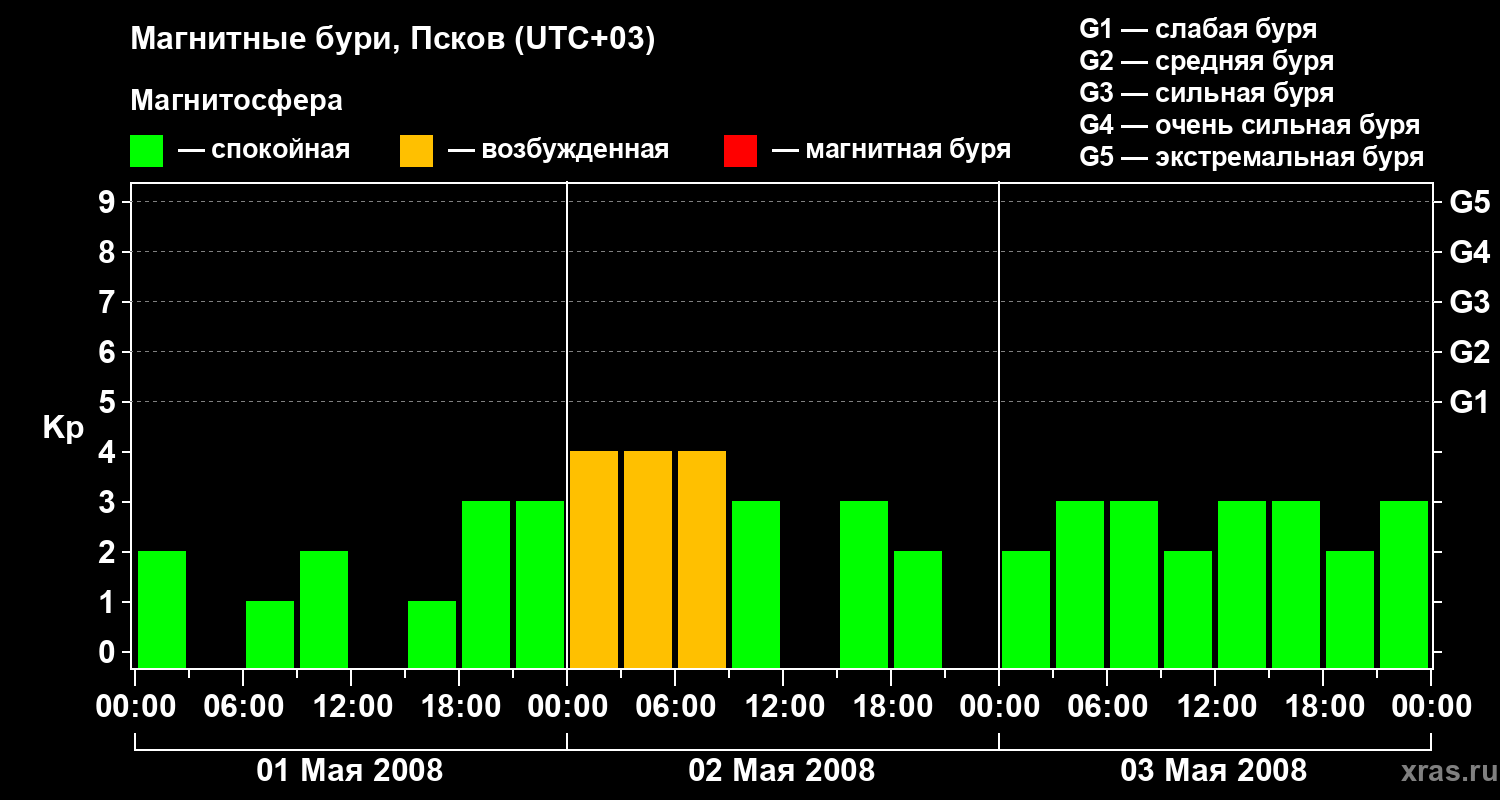Click the '01 Мая 2008' date label

tap(350, 771)
